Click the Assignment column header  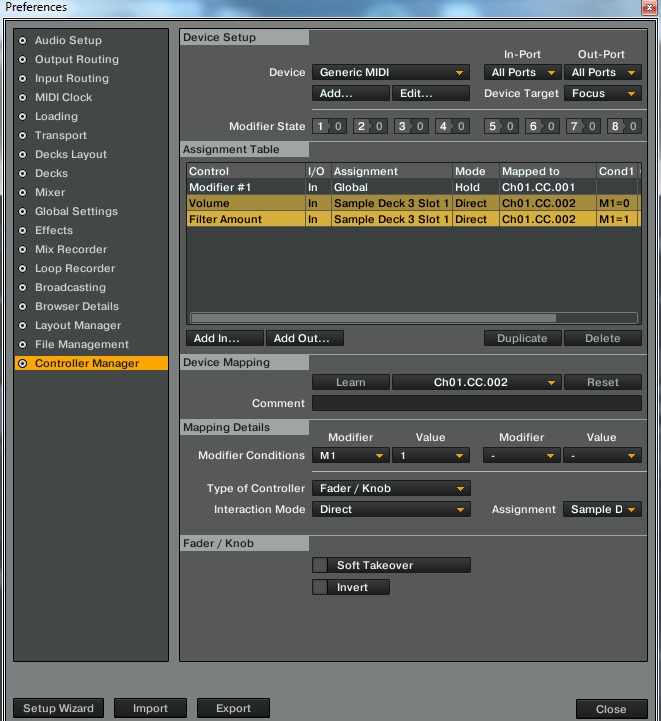tap(392, 171)
